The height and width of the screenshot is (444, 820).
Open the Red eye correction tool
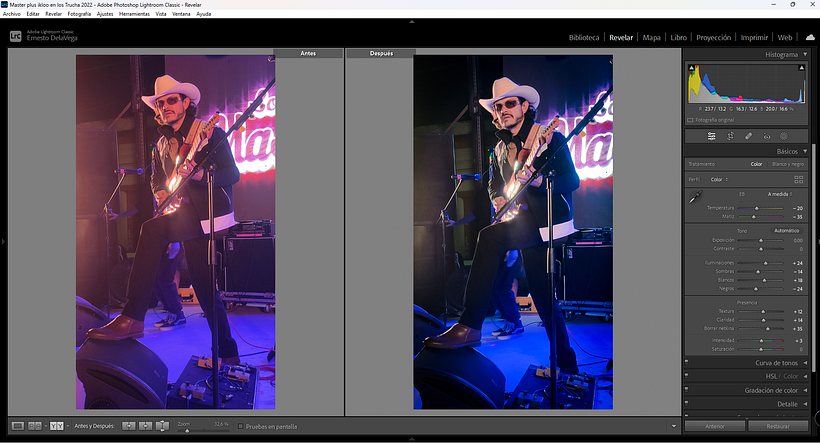(766, 136)
